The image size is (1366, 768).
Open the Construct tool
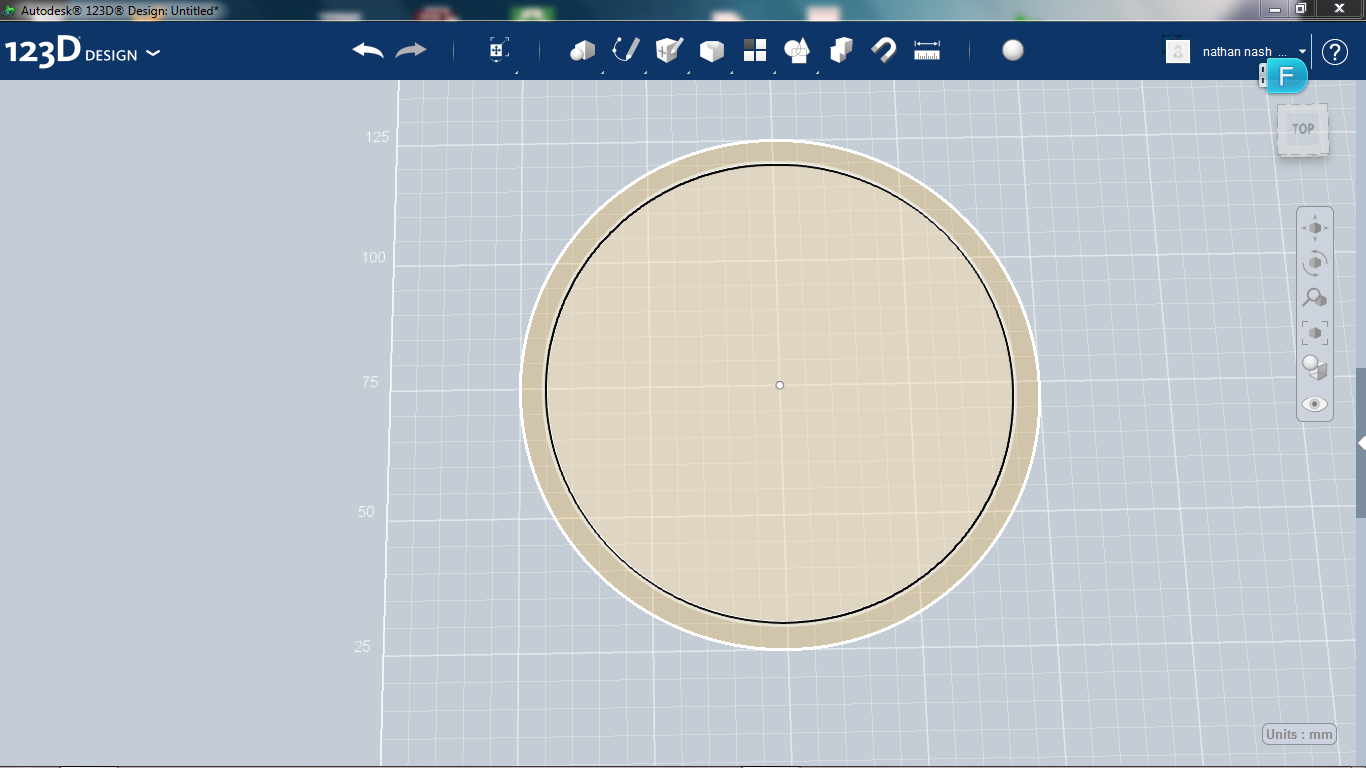click(x=669, y=50)
